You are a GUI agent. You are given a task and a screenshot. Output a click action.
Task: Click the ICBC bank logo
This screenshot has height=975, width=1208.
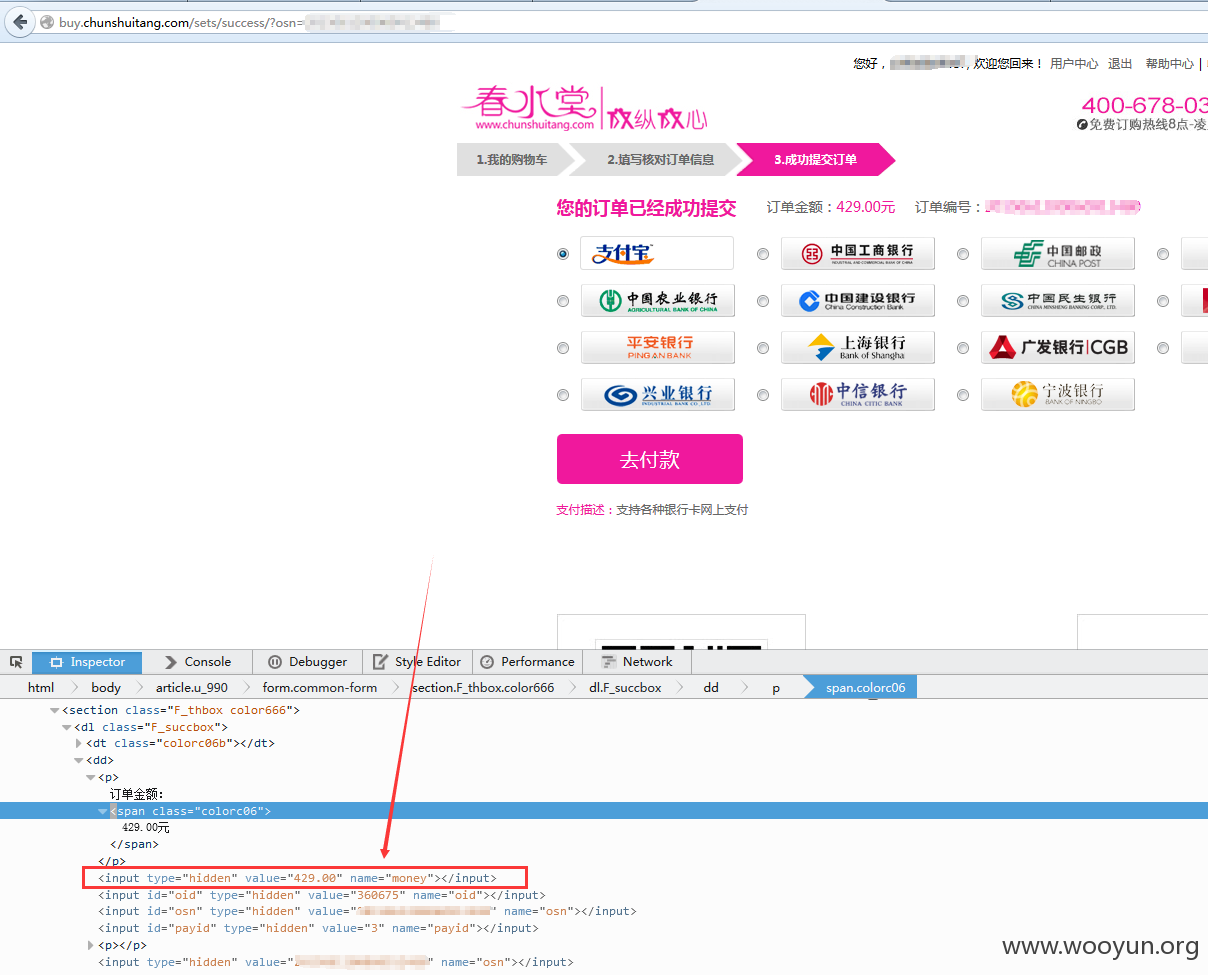(857, 253)
